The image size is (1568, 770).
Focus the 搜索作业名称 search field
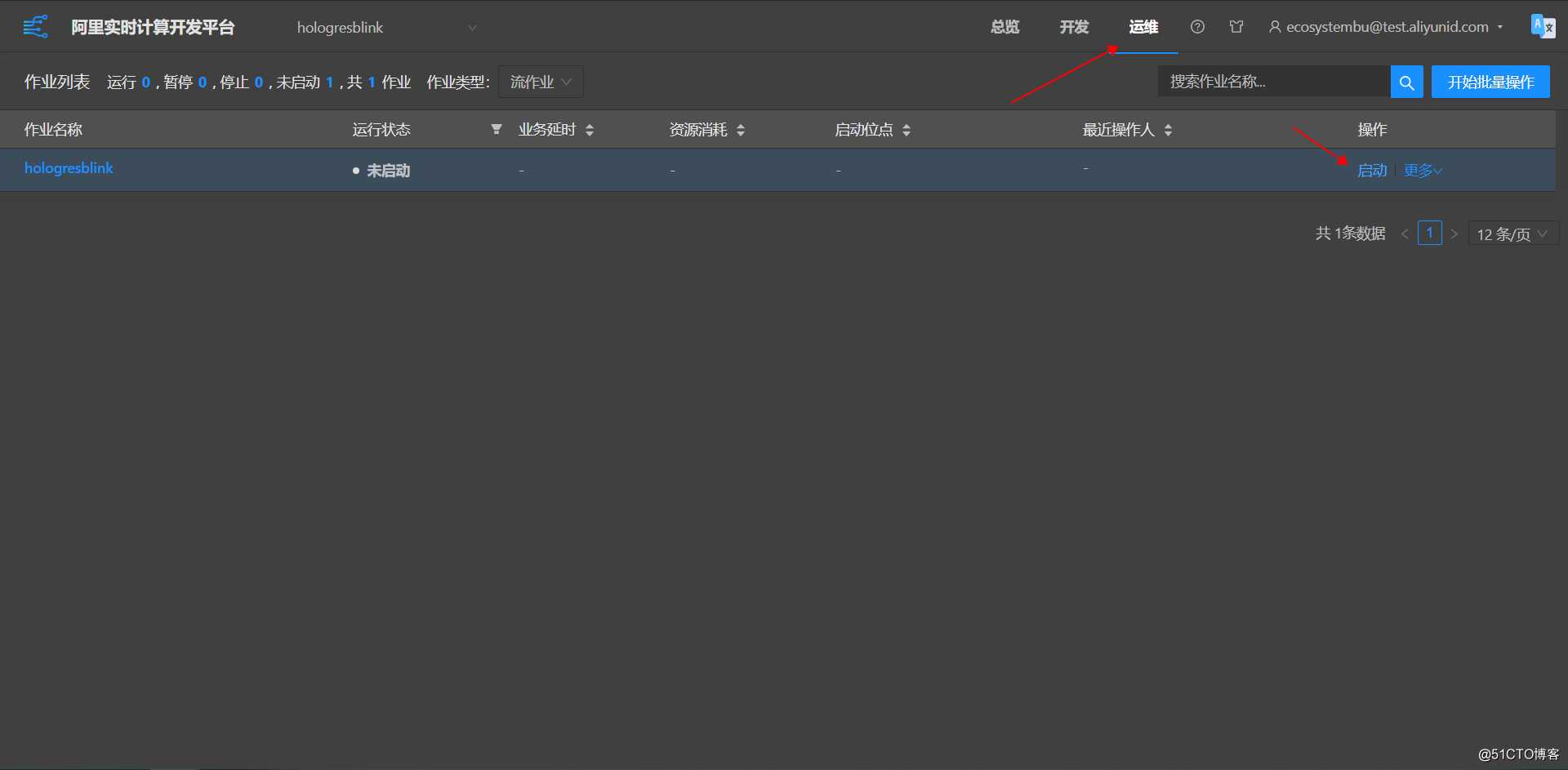coord(1274,82)
